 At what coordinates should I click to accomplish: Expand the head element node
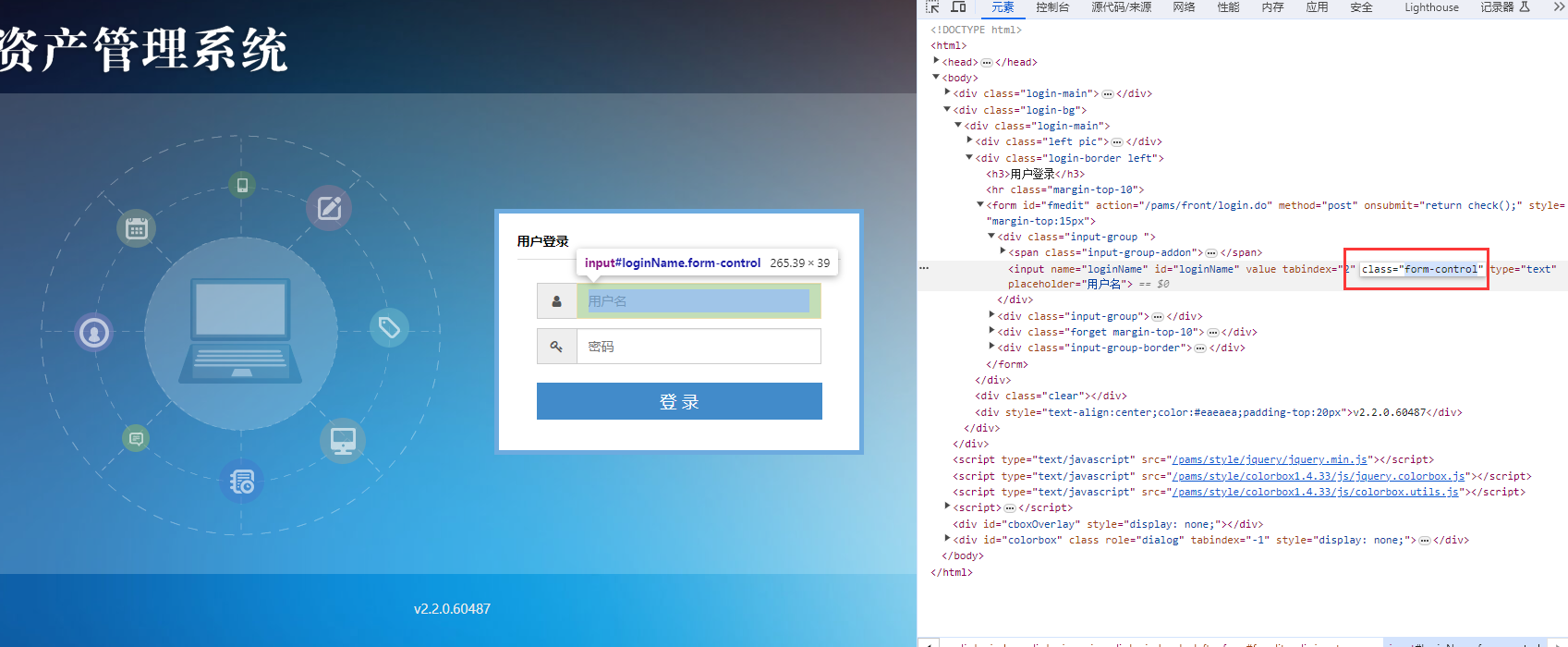point(936,61)
